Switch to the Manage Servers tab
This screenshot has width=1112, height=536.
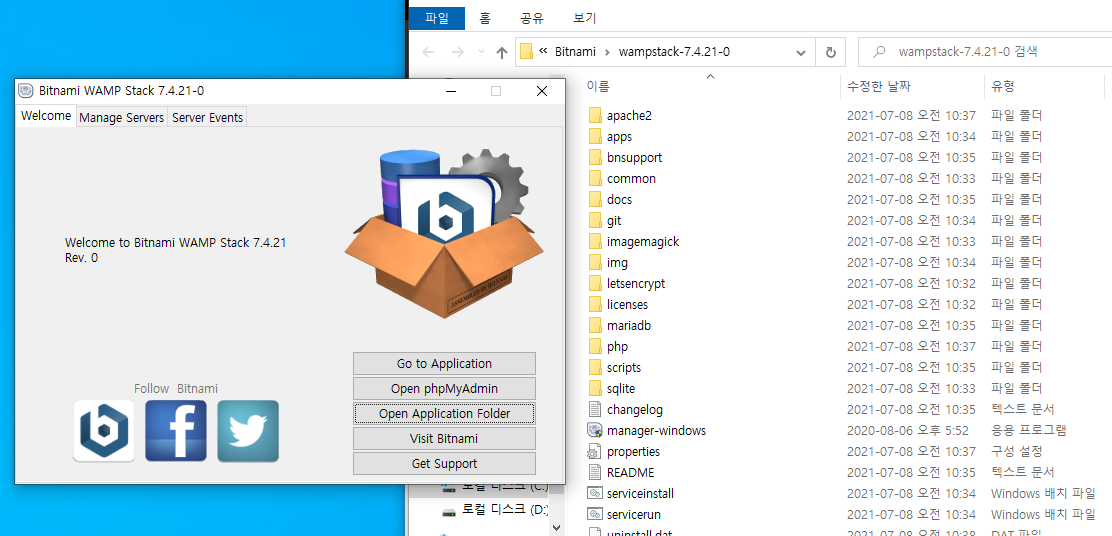click(122, 118)
